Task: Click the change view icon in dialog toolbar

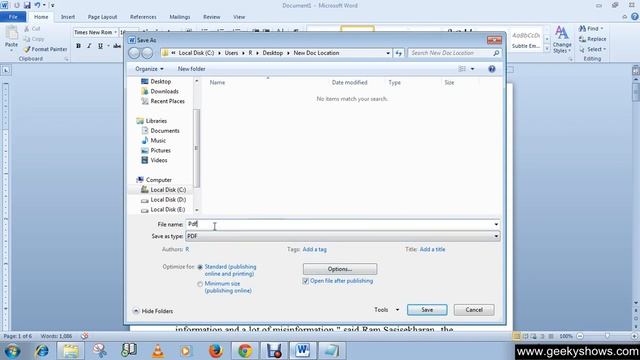Action: (462, 69)
